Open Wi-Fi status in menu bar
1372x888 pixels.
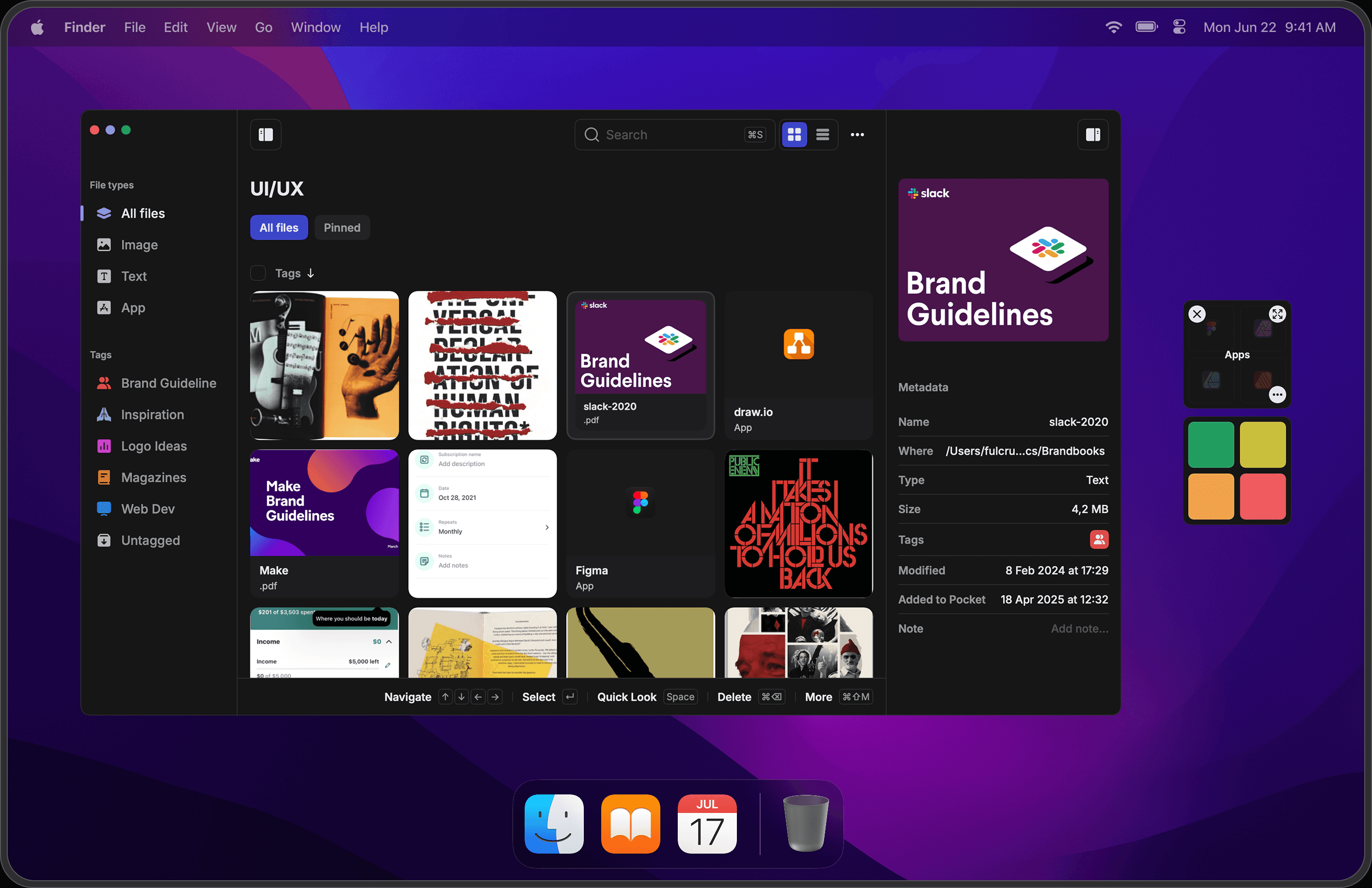[x=1113, y=27]
